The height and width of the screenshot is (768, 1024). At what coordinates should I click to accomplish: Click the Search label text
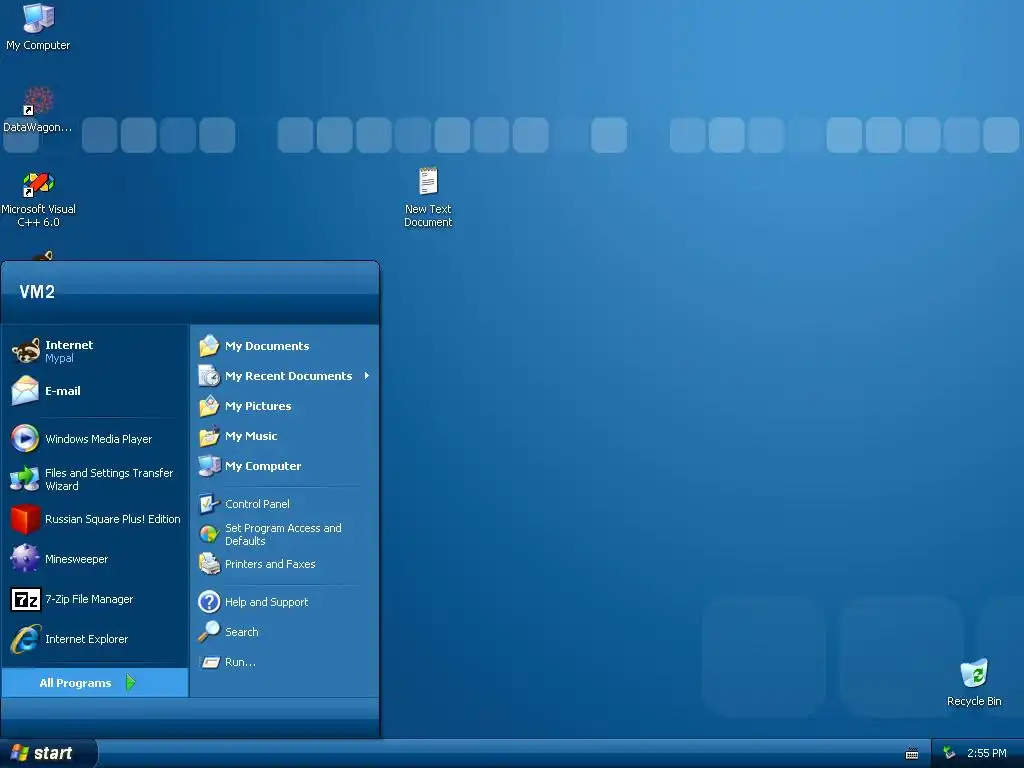(x=242, y=632)
